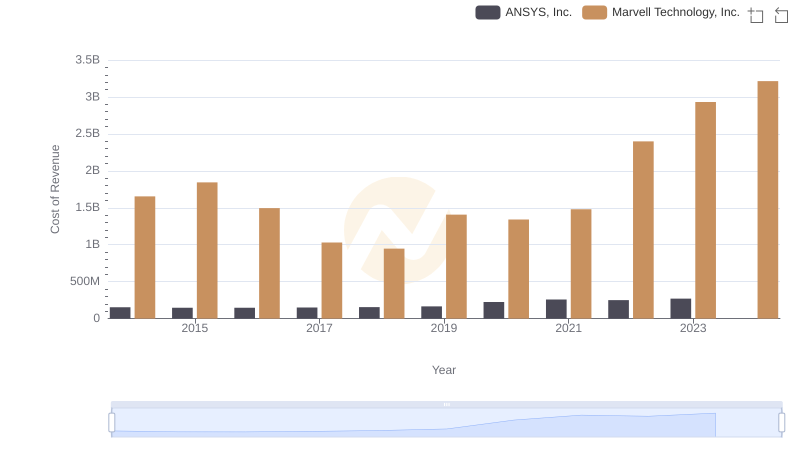Viewport: 800px width, 461px height.
Task: Click the zoom area select icon
Action: pos(756,15)
